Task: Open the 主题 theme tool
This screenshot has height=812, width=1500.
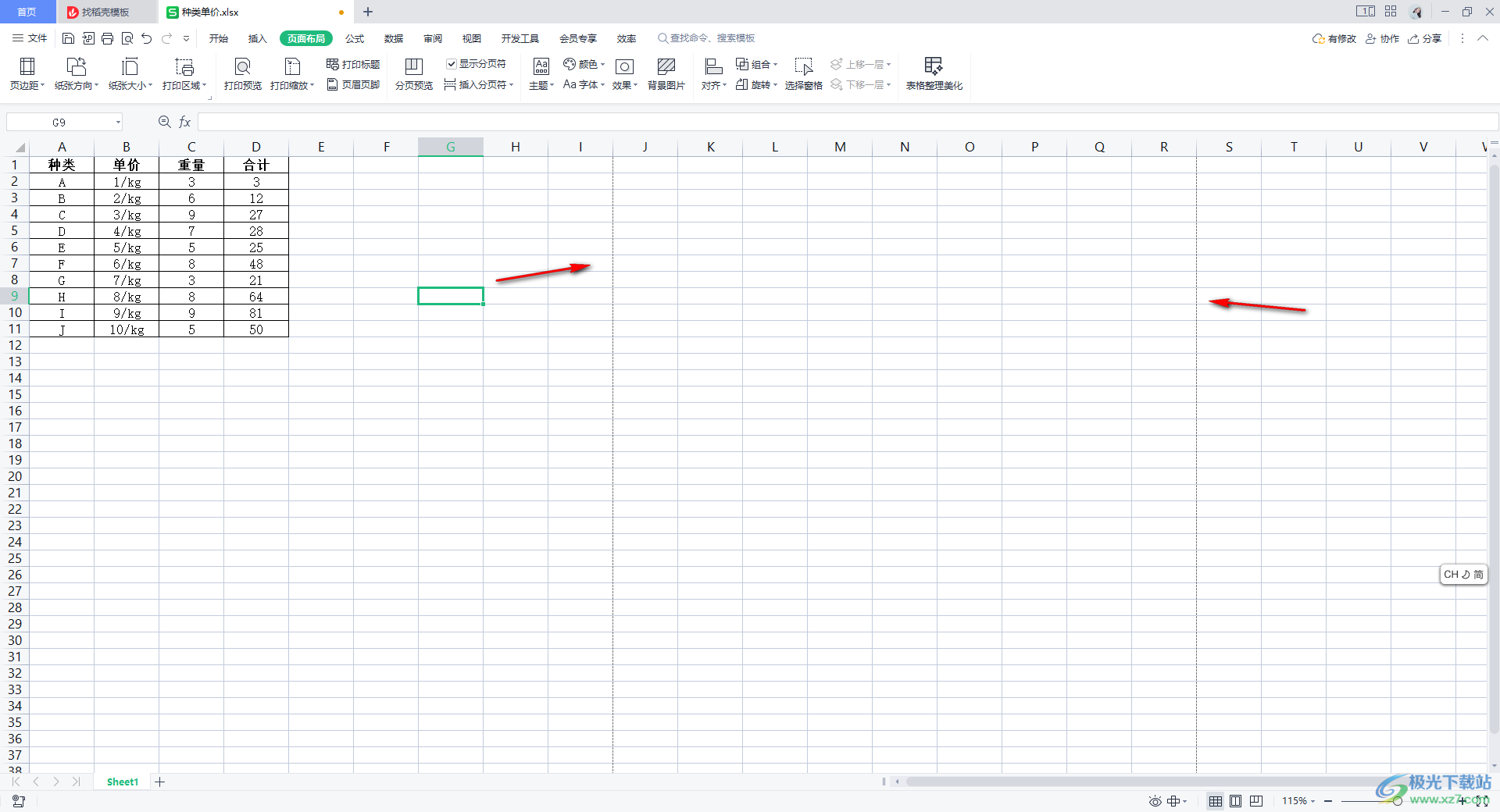Action: click(x=541, y=74)
